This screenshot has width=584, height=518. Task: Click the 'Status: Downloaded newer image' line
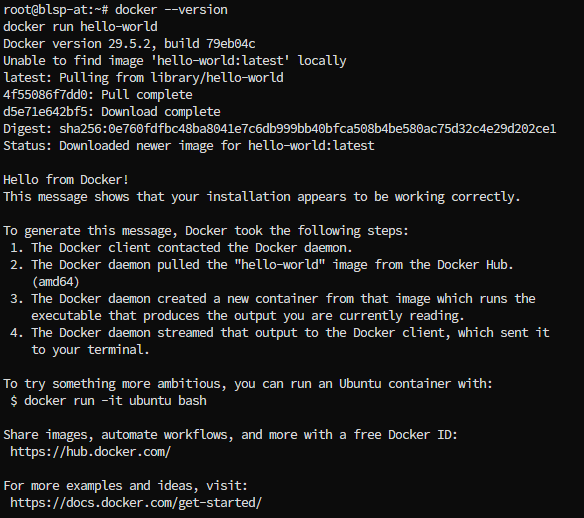tap(188, 146)
